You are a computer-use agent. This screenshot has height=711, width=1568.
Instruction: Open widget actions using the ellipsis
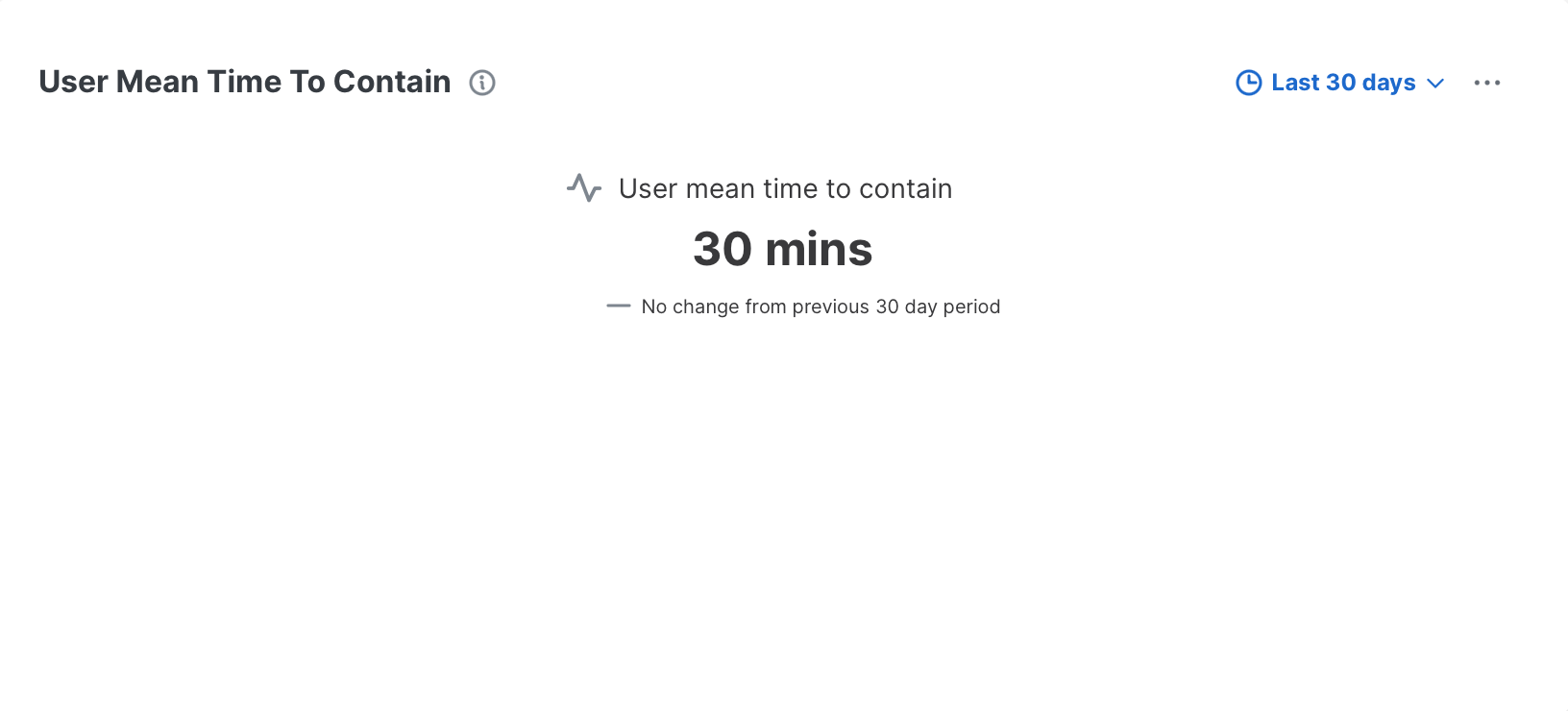point(1487,83)
